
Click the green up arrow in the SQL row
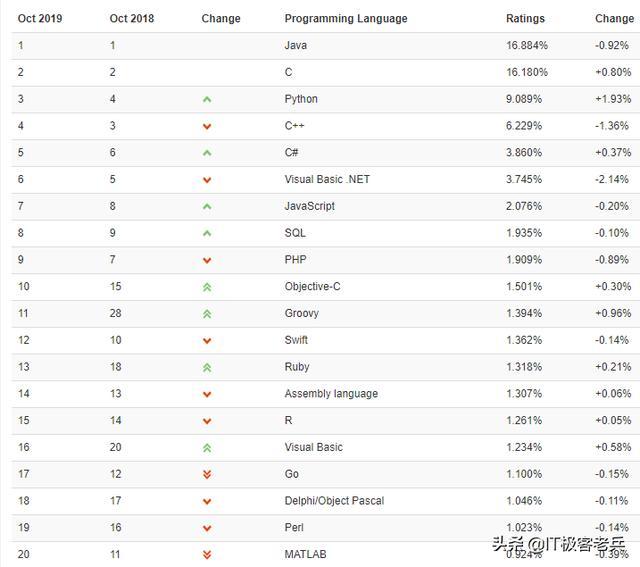coord(207,233)
